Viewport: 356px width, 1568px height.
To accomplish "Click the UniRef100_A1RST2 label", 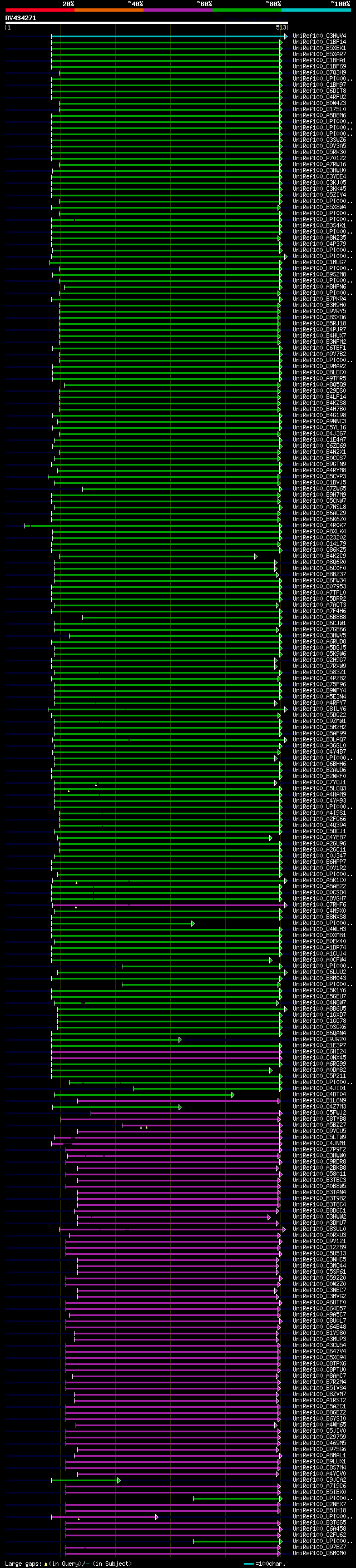I will click(319, 1400).
